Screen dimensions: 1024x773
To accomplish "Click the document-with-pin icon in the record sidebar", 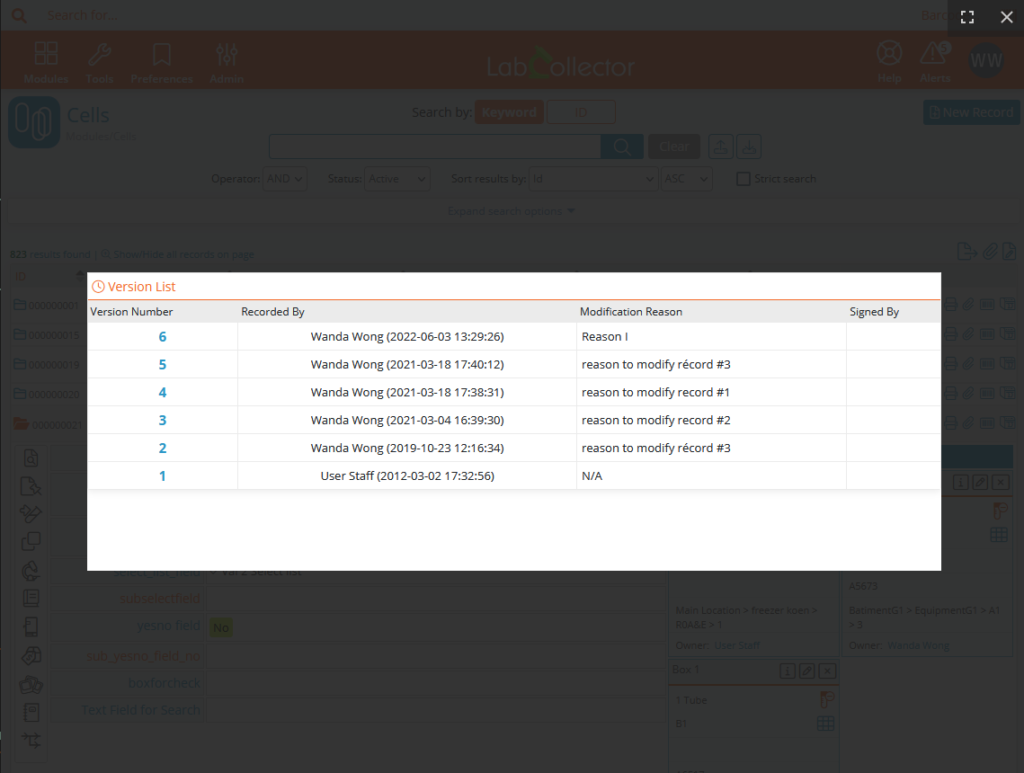I will 31,486.
